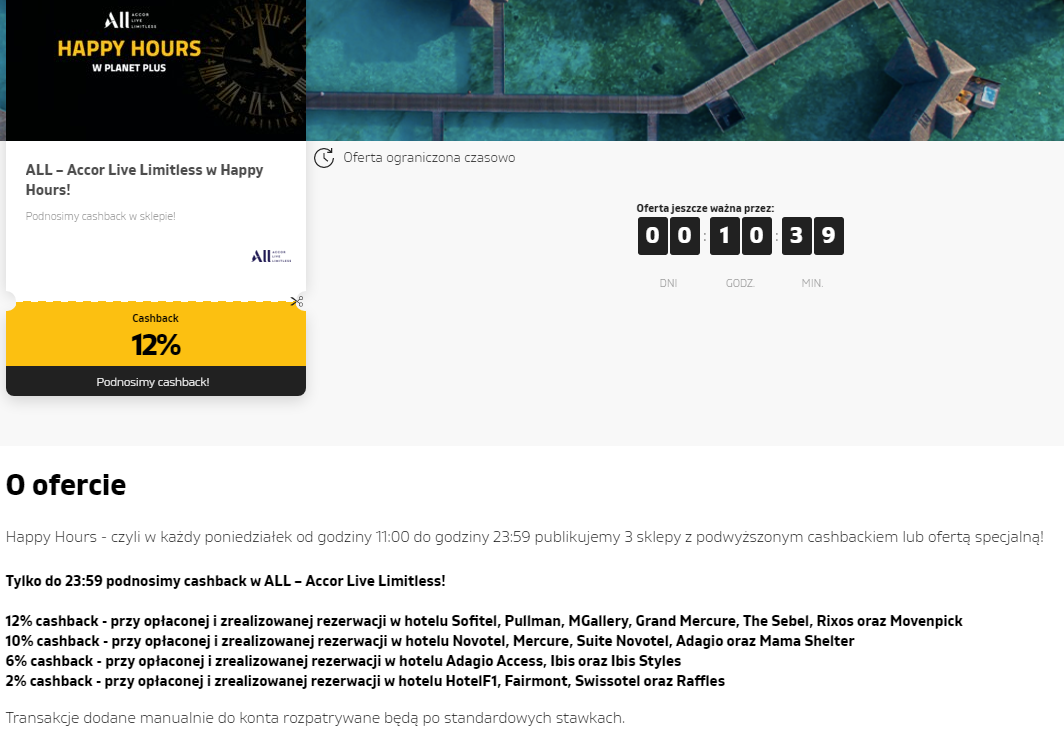
Task: Click the scissors coupon icon
Action: click(x=297, y=301)
